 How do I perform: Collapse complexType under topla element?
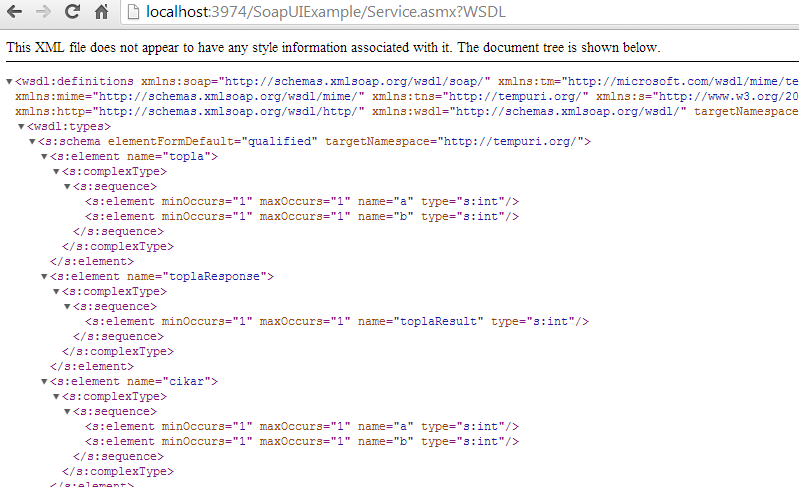pyautogui.click(x=56, y=172)
